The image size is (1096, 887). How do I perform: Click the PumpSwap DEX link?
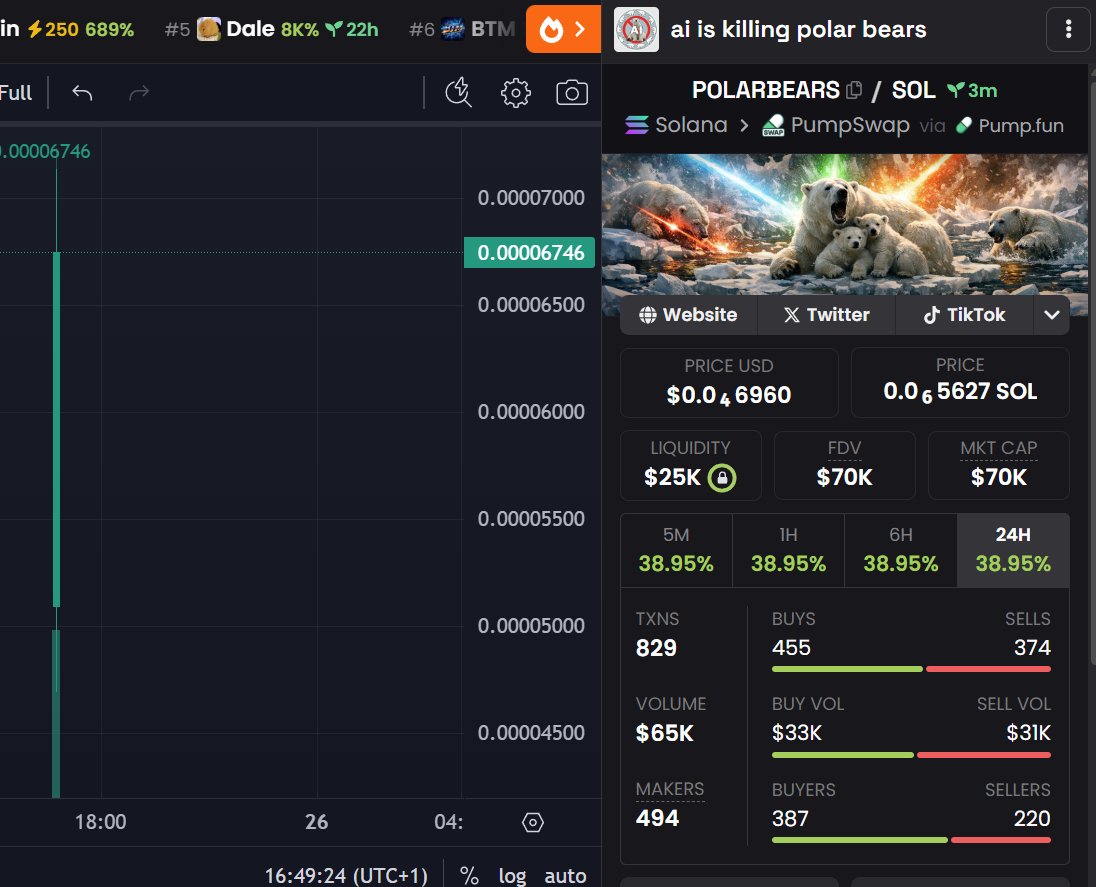pos(835,125)
